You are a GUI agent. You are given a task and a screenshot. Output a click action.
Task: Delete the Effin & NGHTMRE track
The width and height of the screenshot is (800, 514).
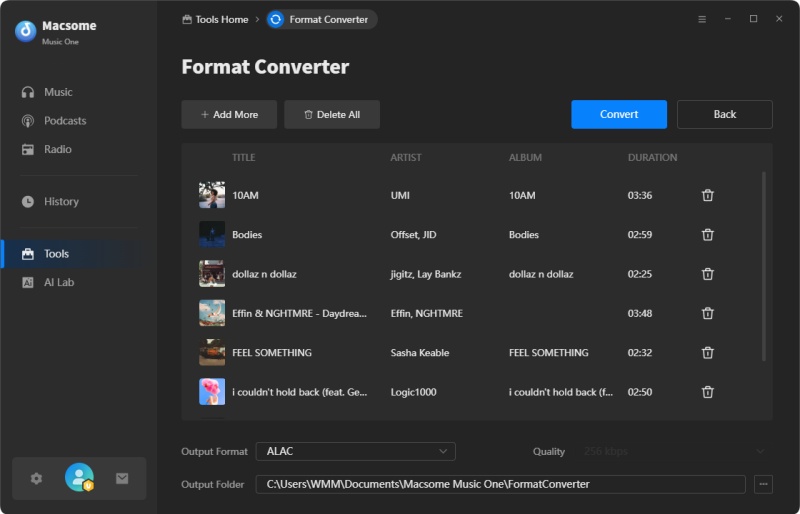click(x=708, y=313)
